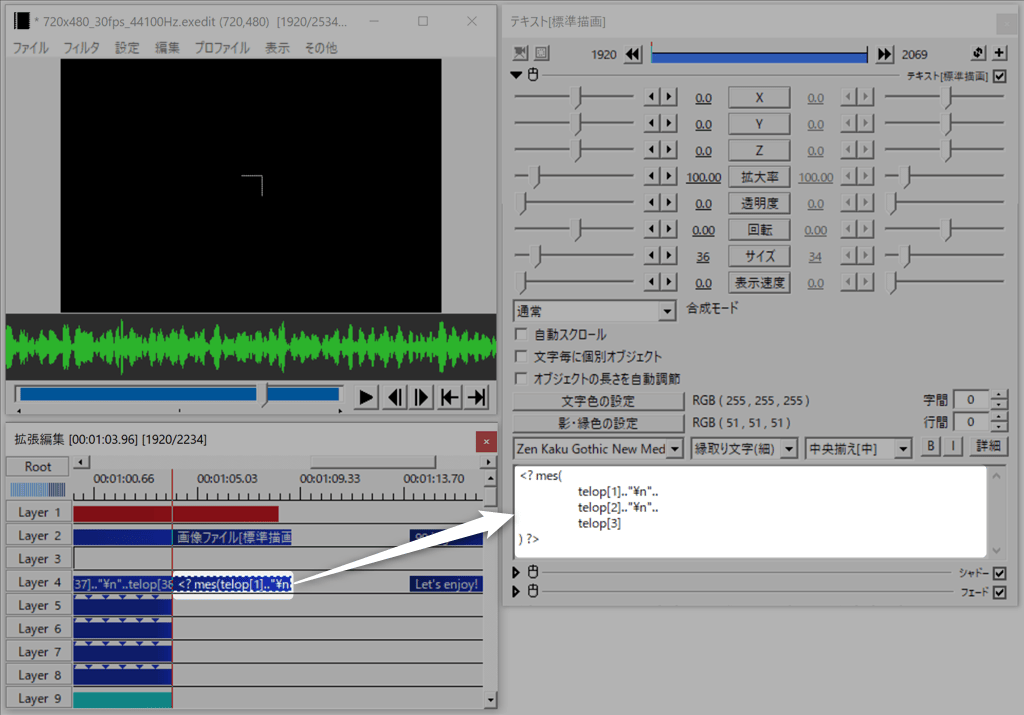Toggle bold with the B button
Image resolution: width=1024 pixels, height=715 pixels.
point(932,447)
